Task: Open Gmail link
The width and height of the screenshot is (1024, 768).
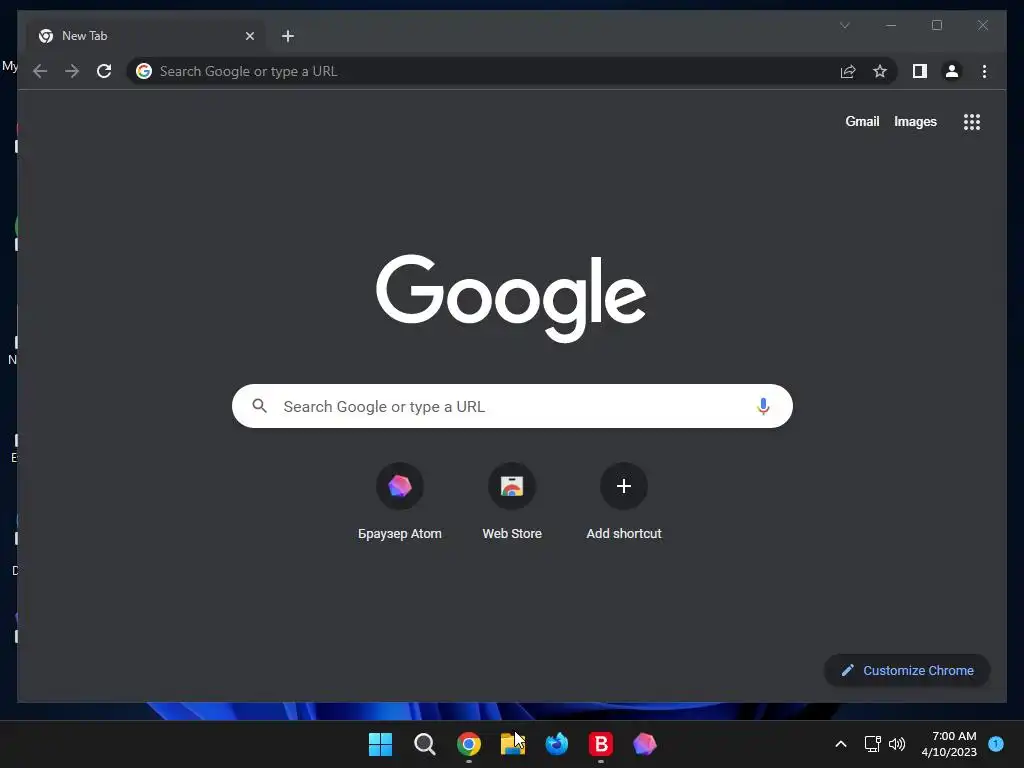Action: pyautogui.click(x=862, y=121)
